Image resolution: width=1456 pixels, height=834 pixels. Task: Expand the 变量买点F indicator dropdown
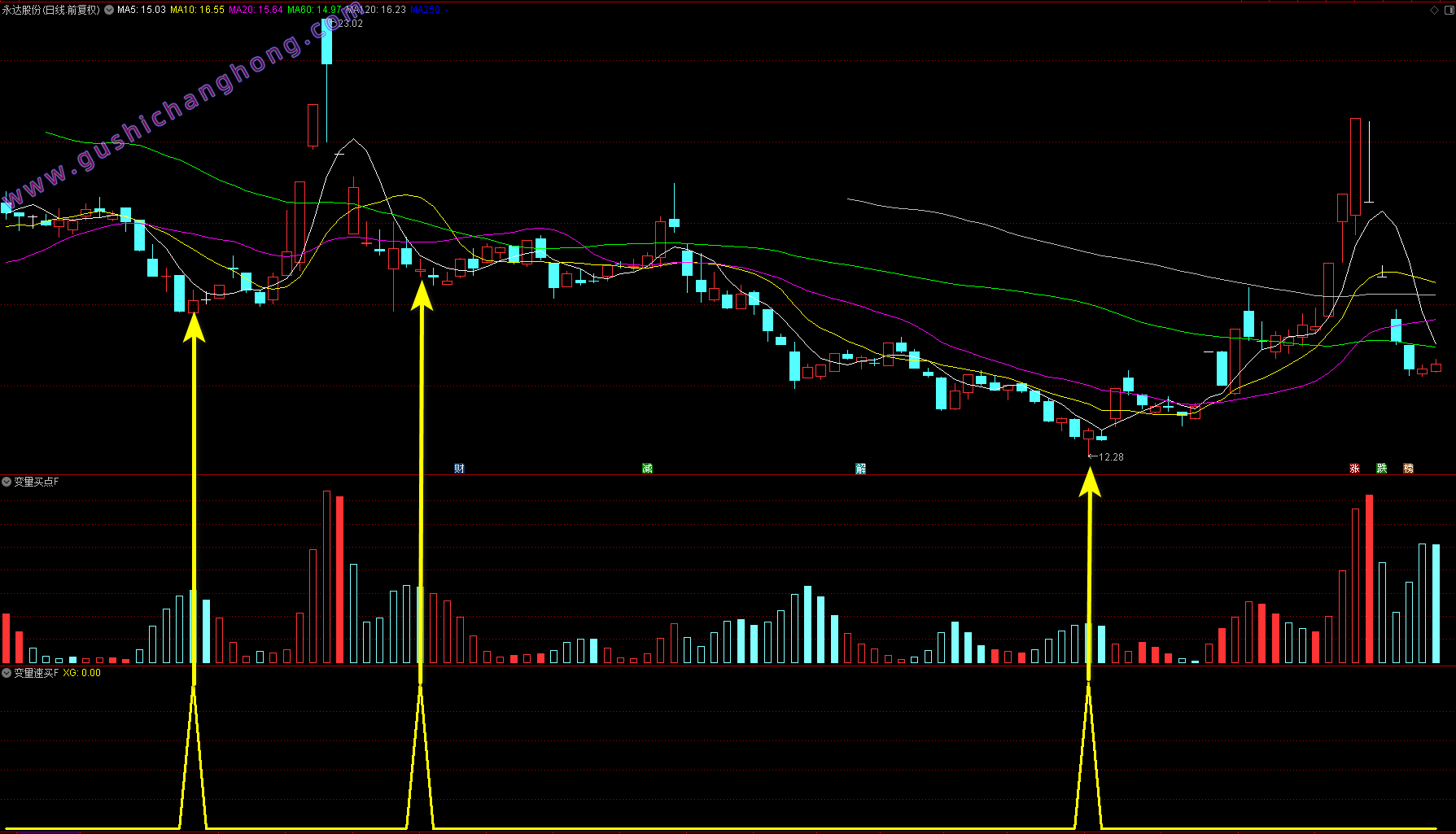pyautogui.click(x=7, y=482)
